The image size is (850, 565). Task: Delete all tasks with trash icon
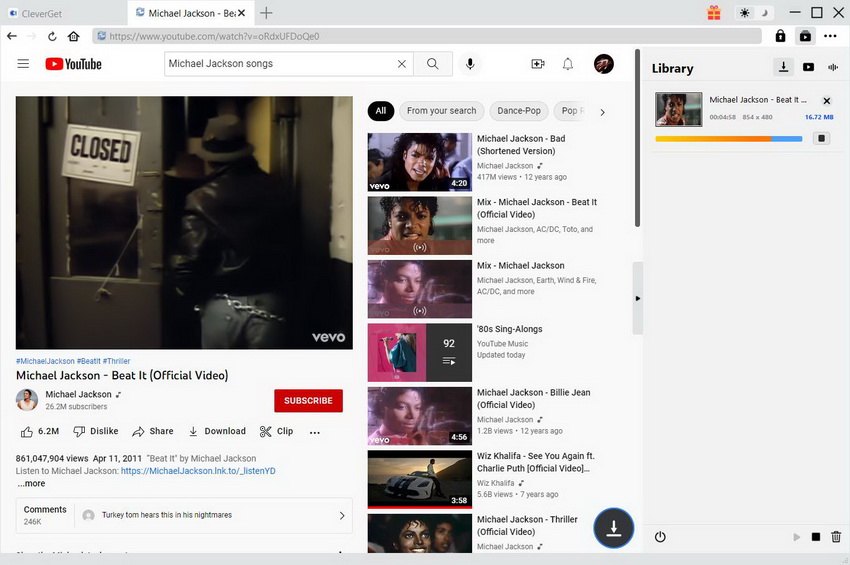point(836,537)
